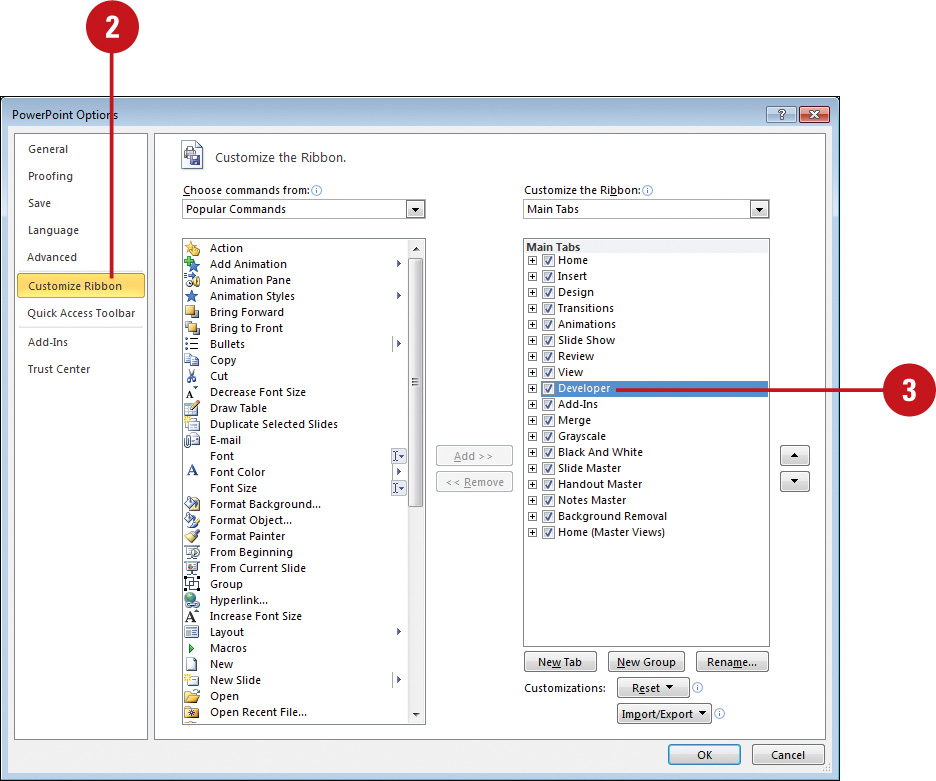Uncheck the Grayscale tab checkbox
936x781 pixels.
click(548, 436)
